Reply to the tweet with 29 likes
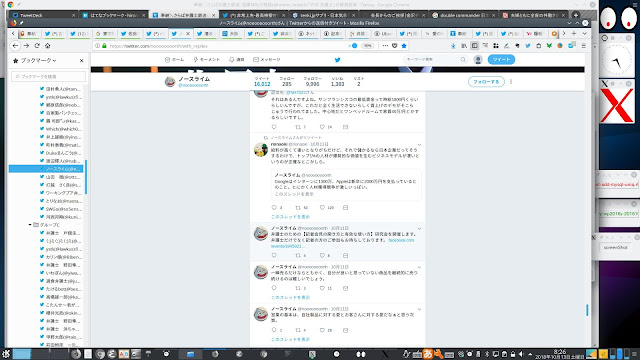 [x=274, y=330]
